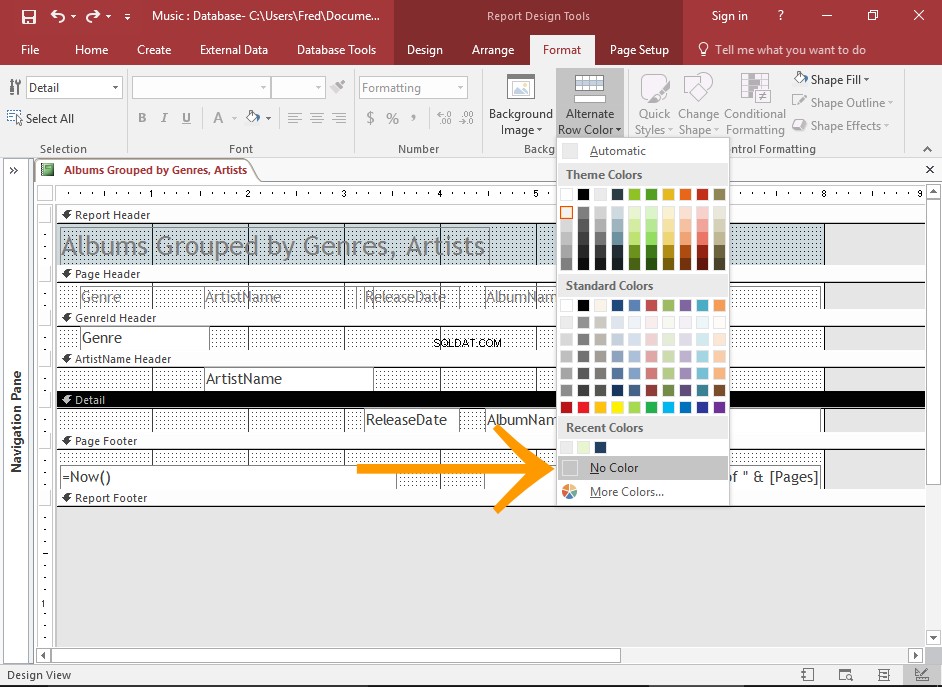Open the Detail object selection dropdown
This screenshot has width=942, height=687.
click(115, 88)
